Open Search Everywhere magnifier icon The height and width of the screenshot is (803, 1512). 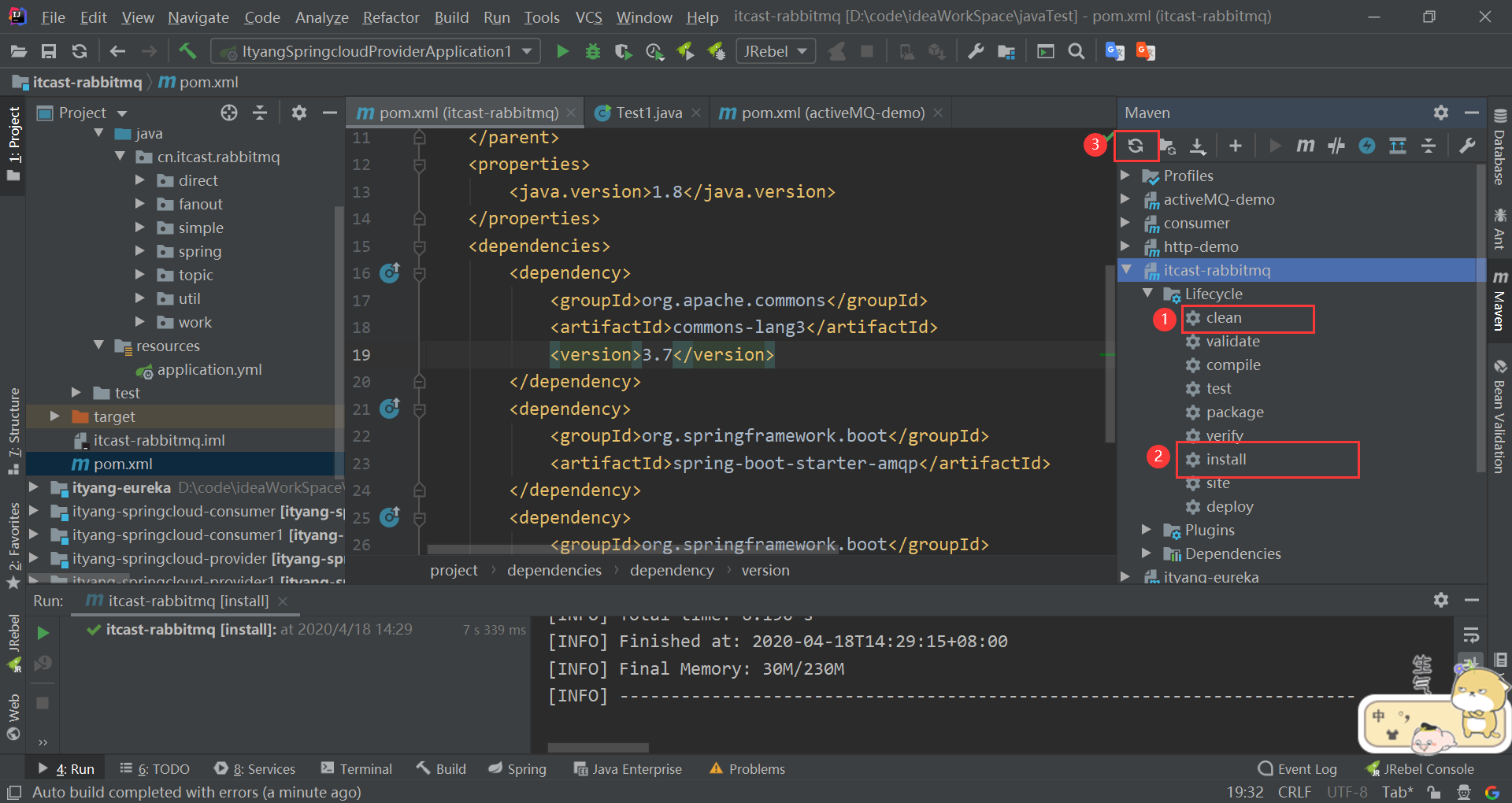(x=1077, y=52)
